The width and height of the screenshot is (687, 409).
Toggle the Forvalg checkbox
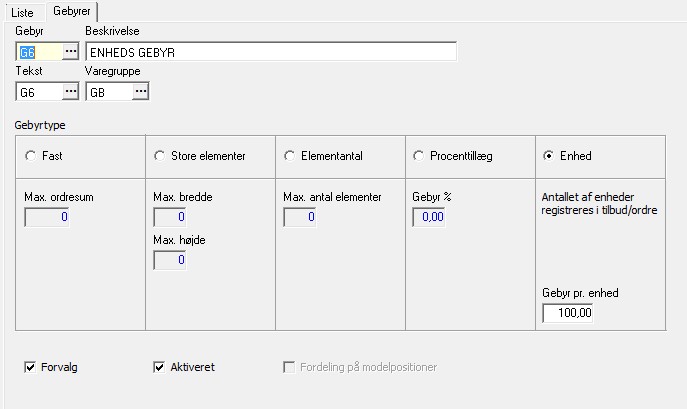pos(30,367)
